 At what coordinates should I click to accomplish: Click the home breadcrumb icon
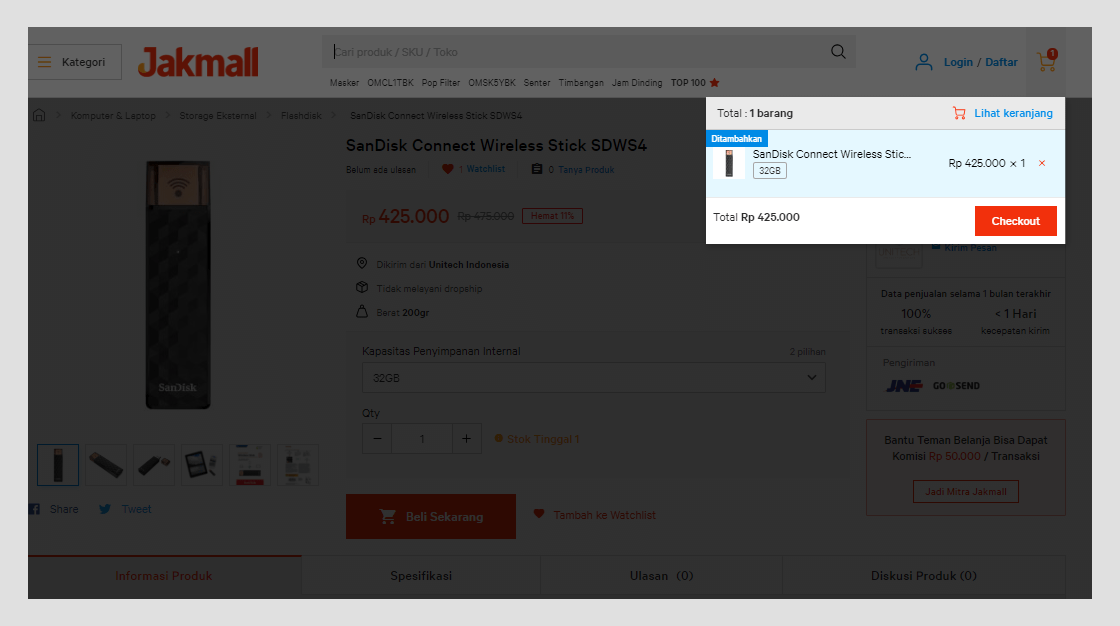[x=39, y=115]
